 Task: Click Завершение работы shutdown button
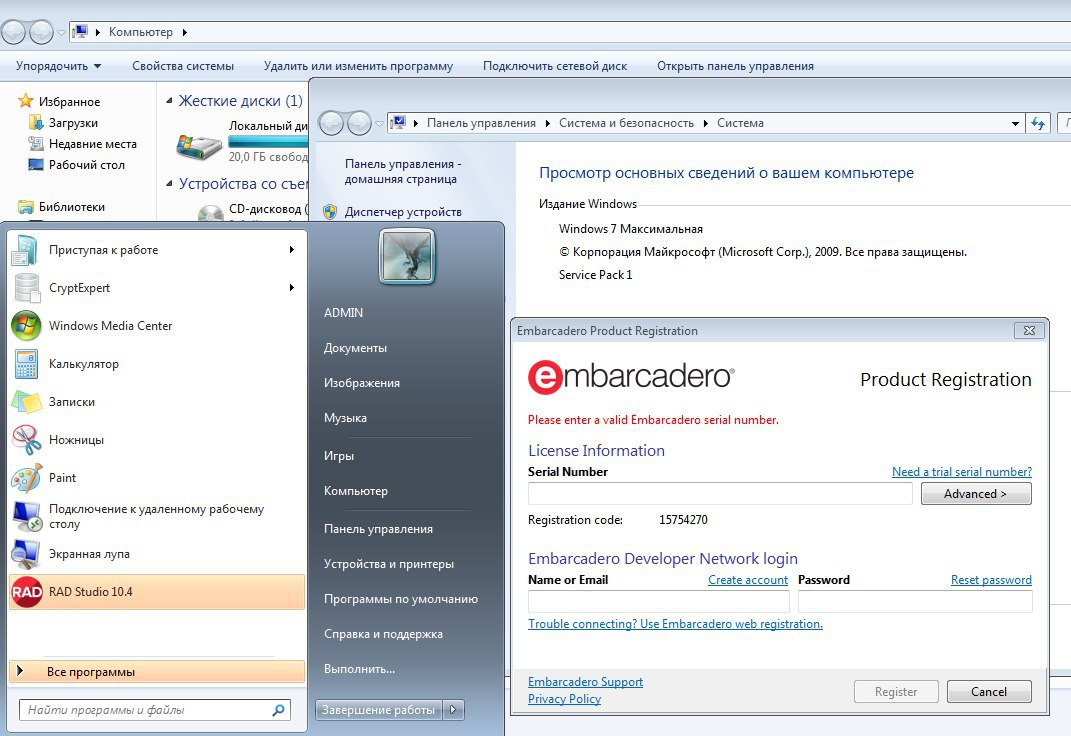379,710
